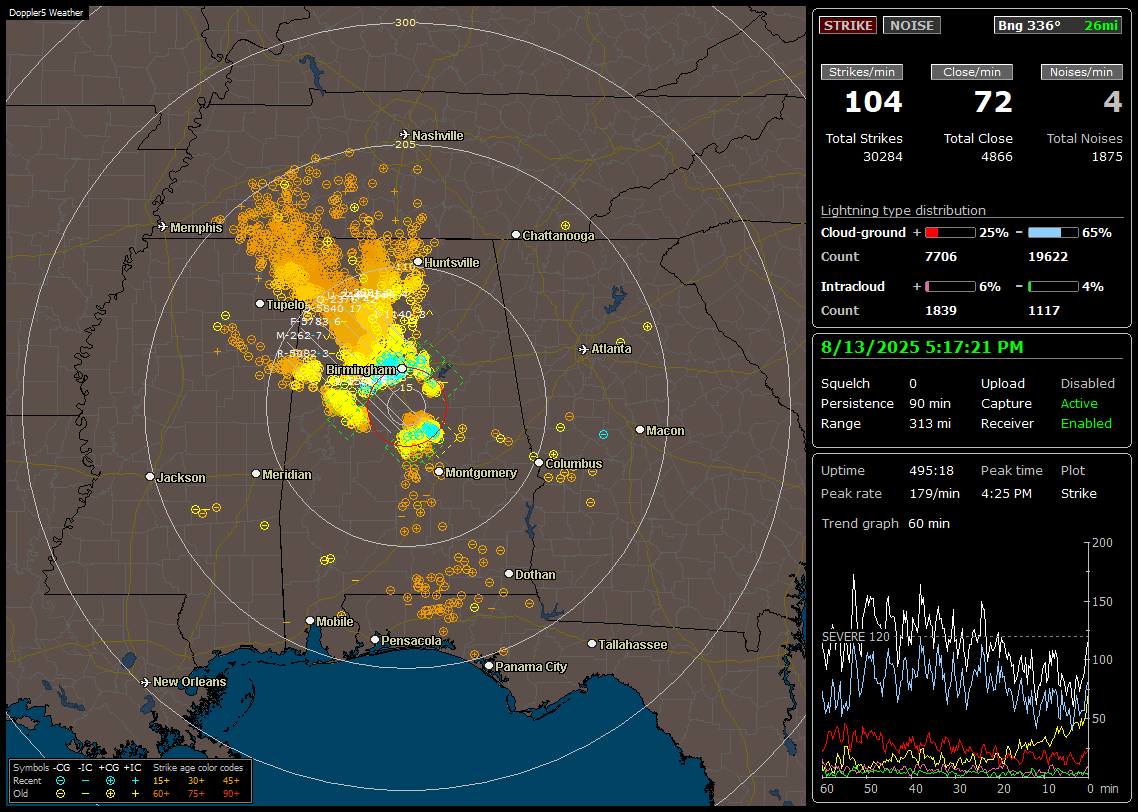
Task: Click the airplane icon beside New Orleans
Action: 146,682
